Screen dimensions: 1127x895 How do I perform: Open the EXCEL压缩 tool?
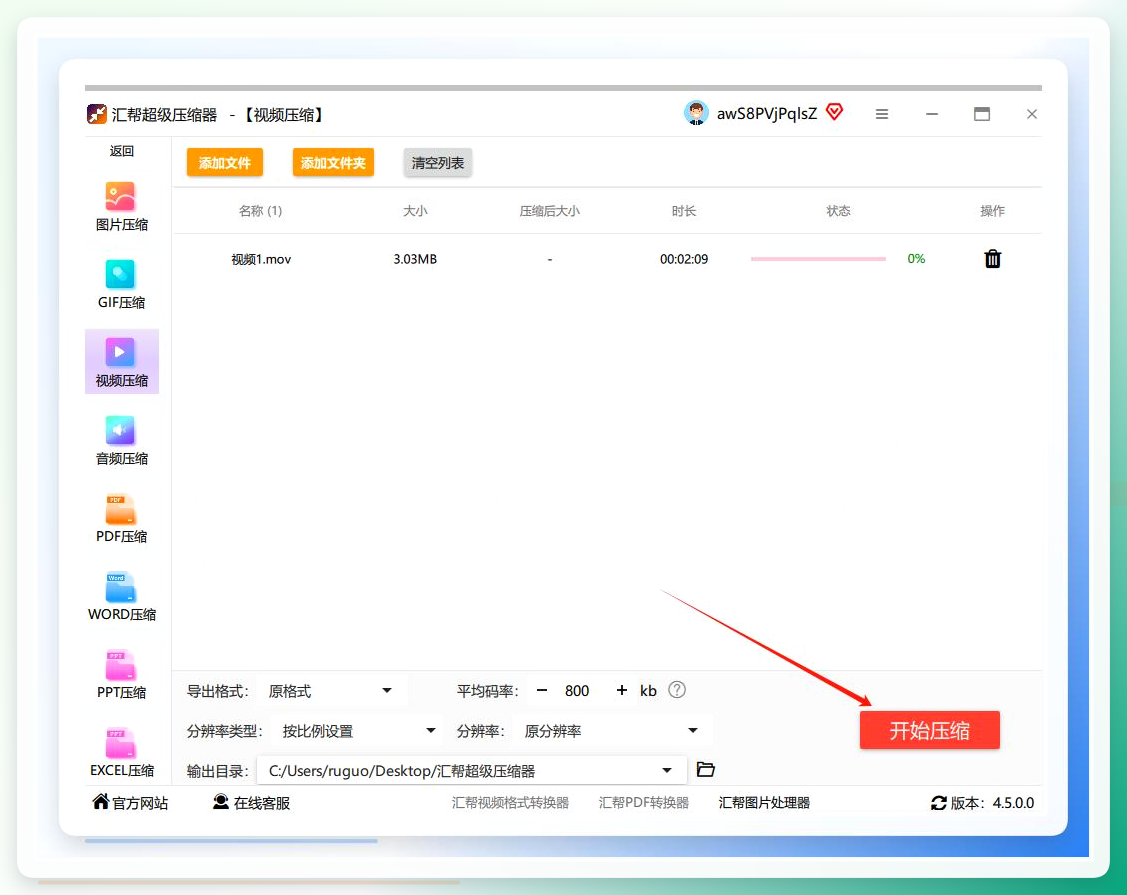click(x=121, y=752)
